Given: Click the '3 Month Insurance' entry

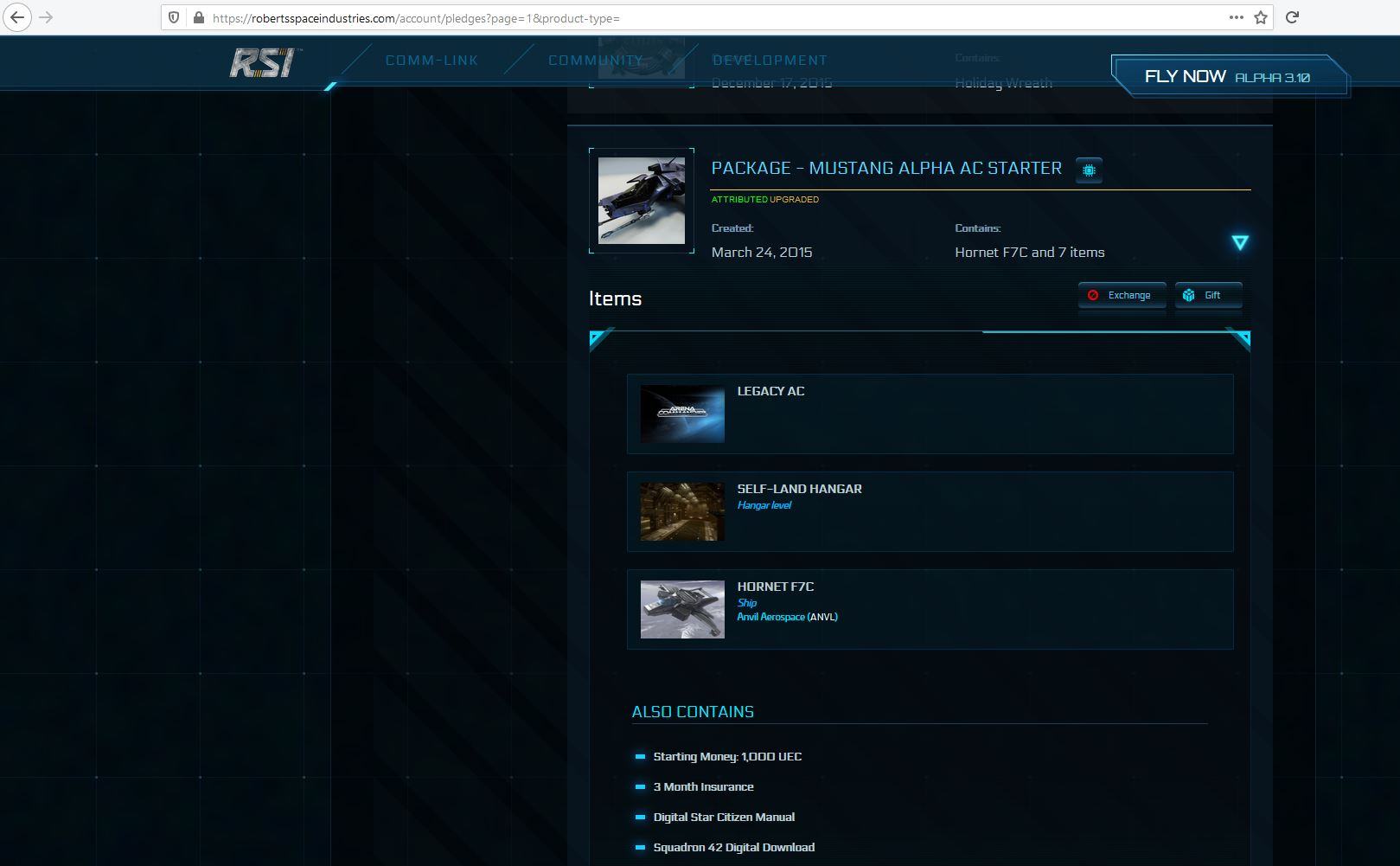Looking at the screenshot, I should click(703, 786).
